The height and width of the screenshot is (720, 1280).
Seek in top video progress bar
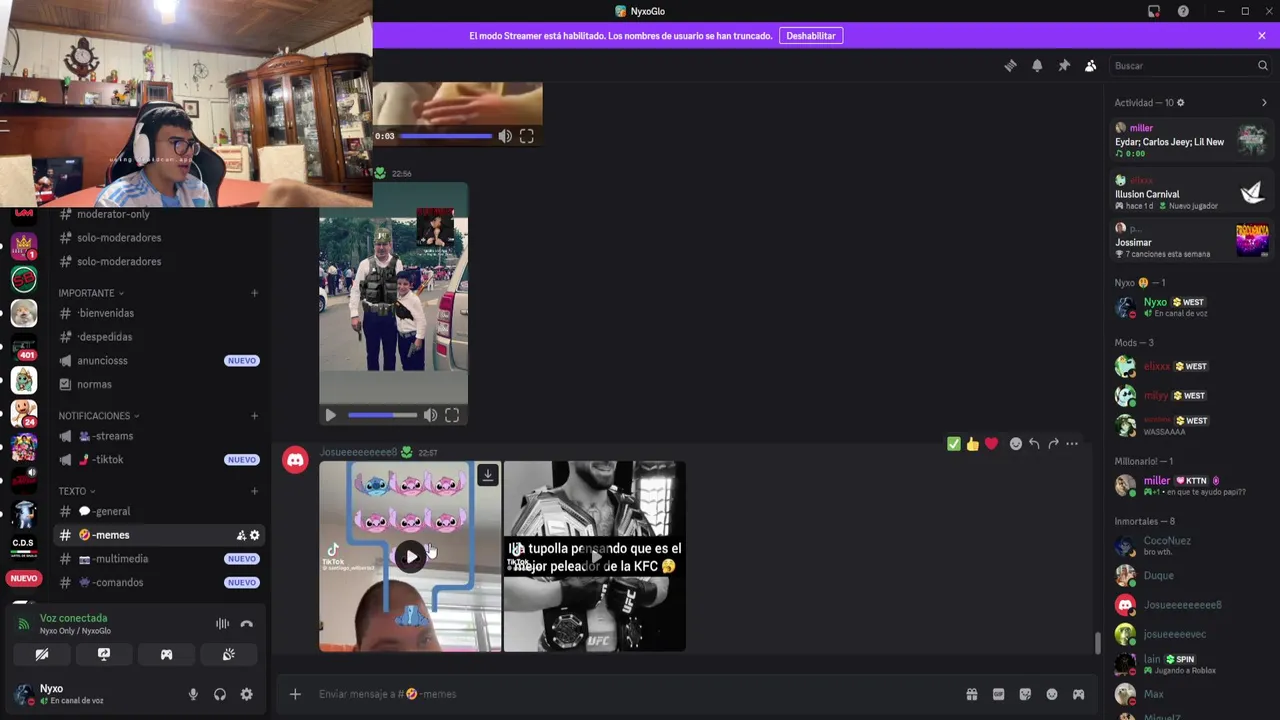click(x=446, y=136)
